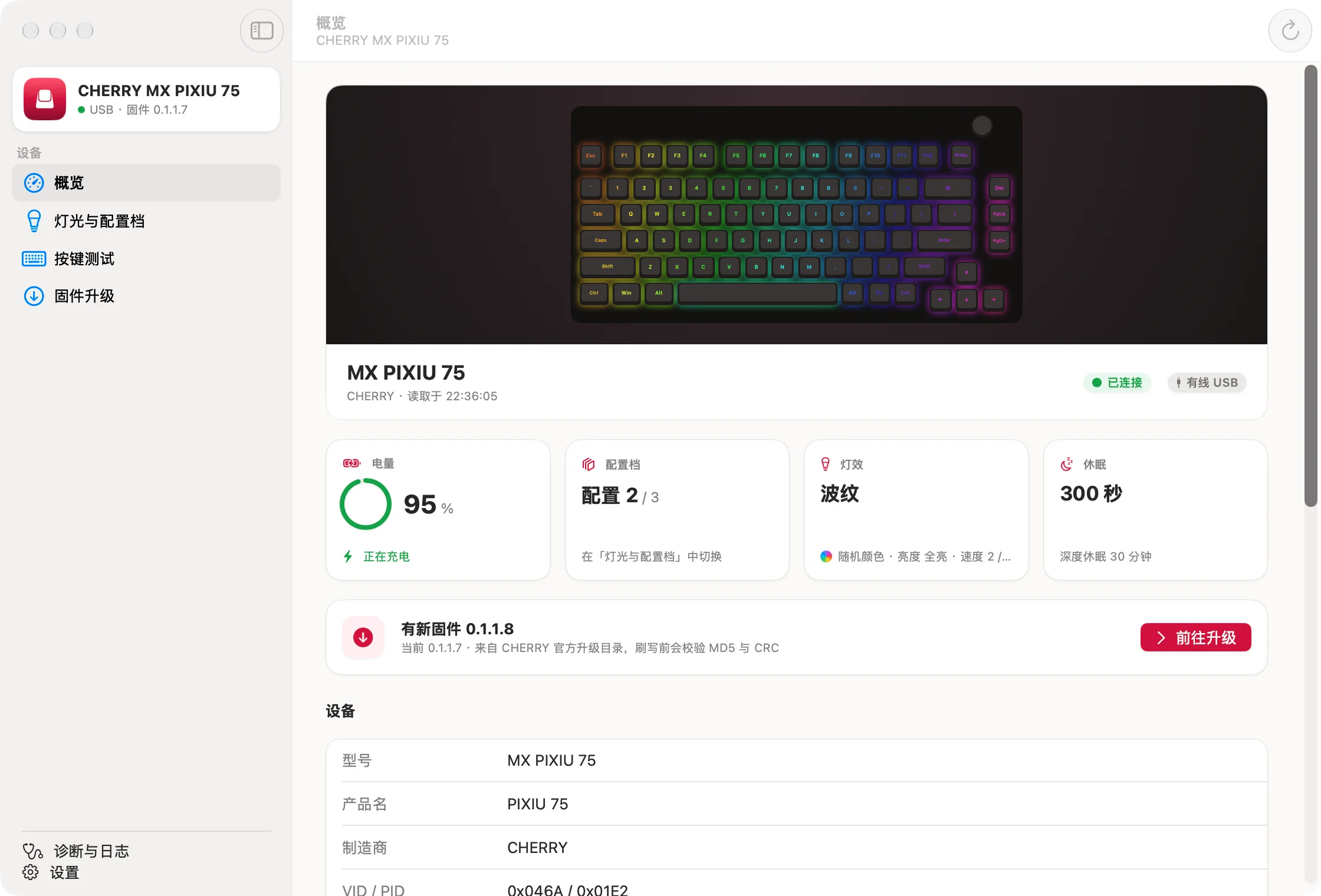Click the vertical scrollbar on the right
The width and height of the screenshot is (1321, 896).
(1311, 286)
